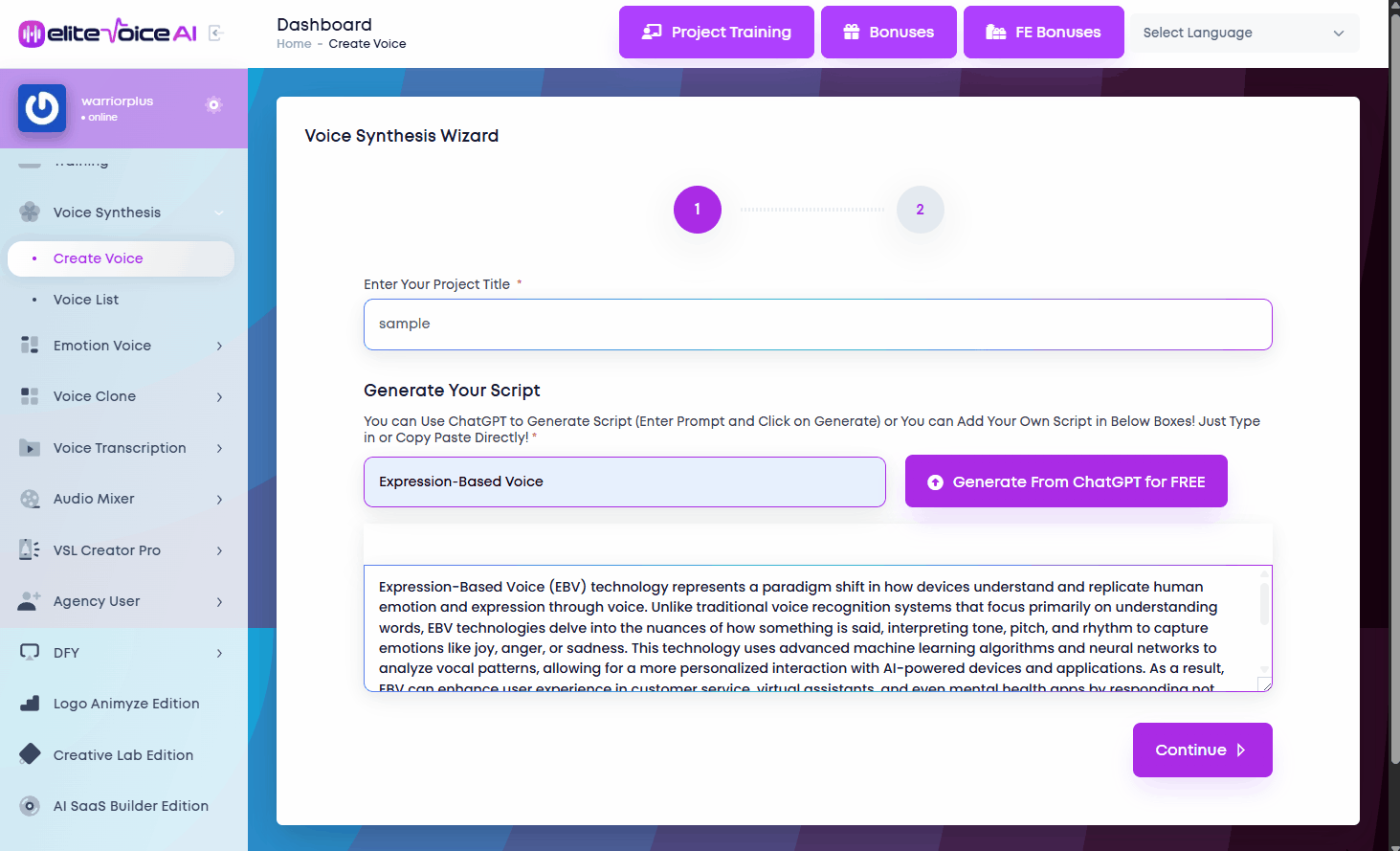Click the Audio Mixer sidebar icon
1400x851 pixels.
tap(30, 499)
